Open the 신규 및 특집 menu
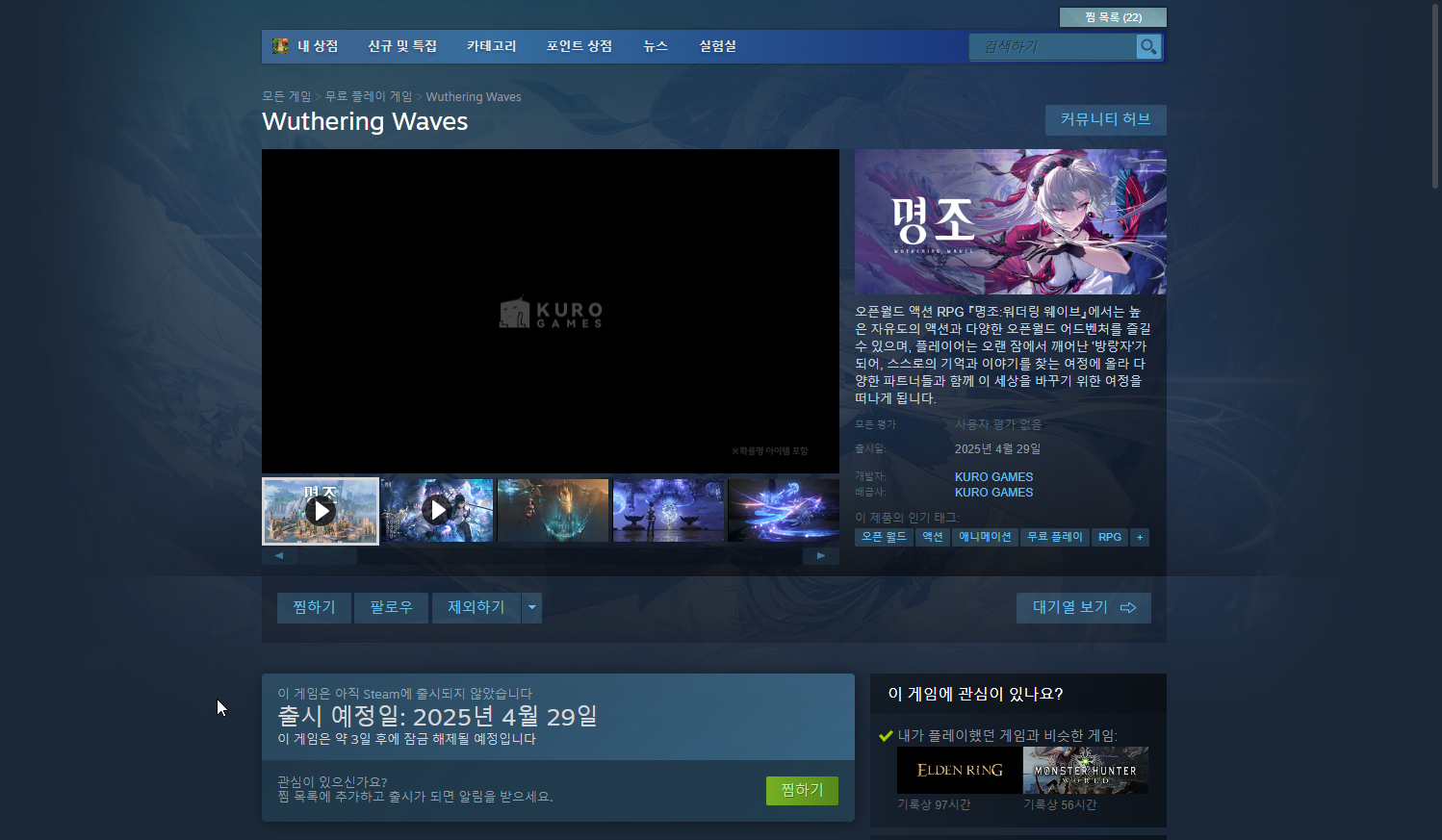The height and width of the screenshot is (840, 1442). (x=402, y=46)
